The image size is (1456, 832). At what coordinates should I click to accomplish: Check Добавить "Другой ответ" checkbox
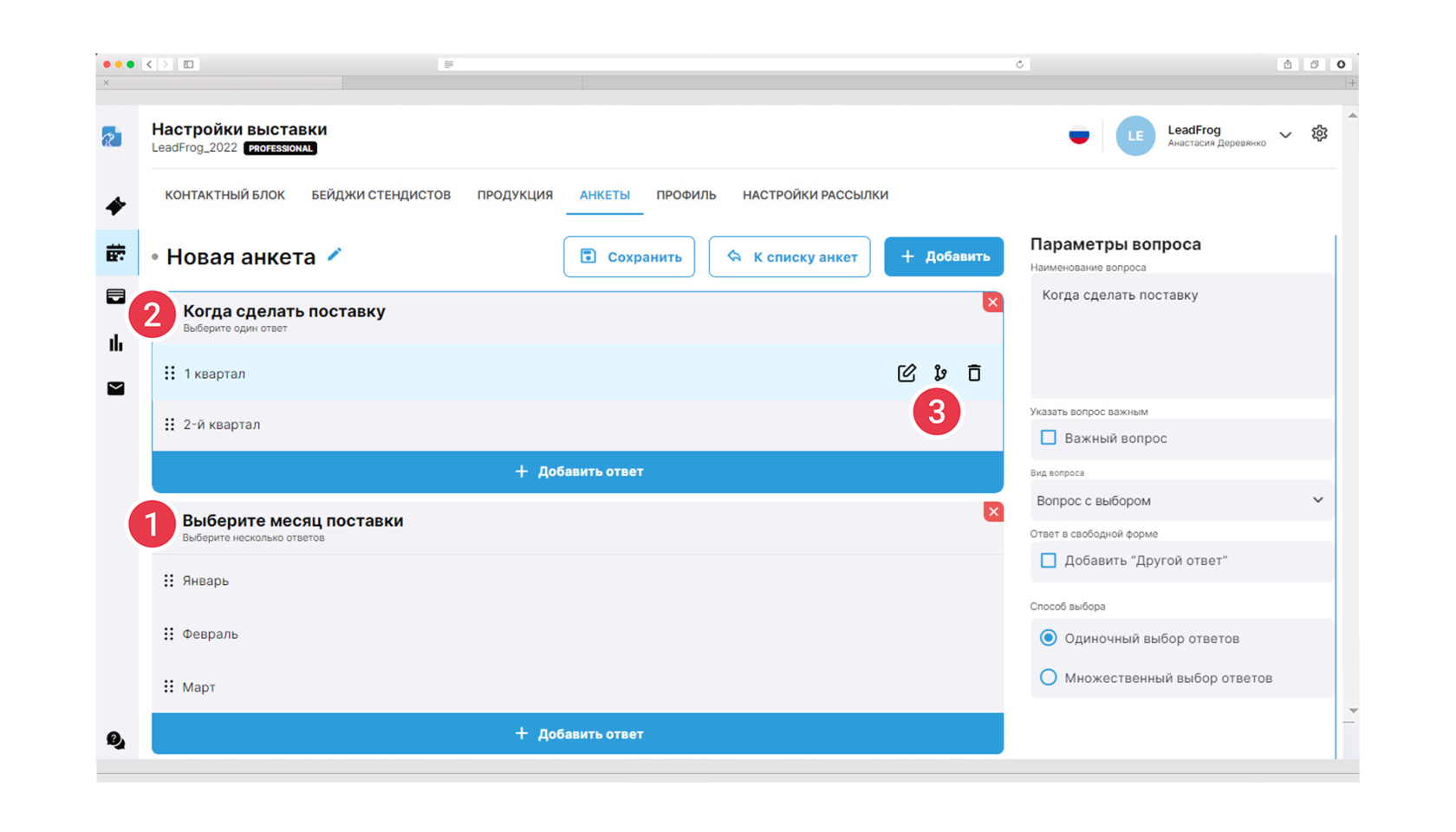[1049, 560]
